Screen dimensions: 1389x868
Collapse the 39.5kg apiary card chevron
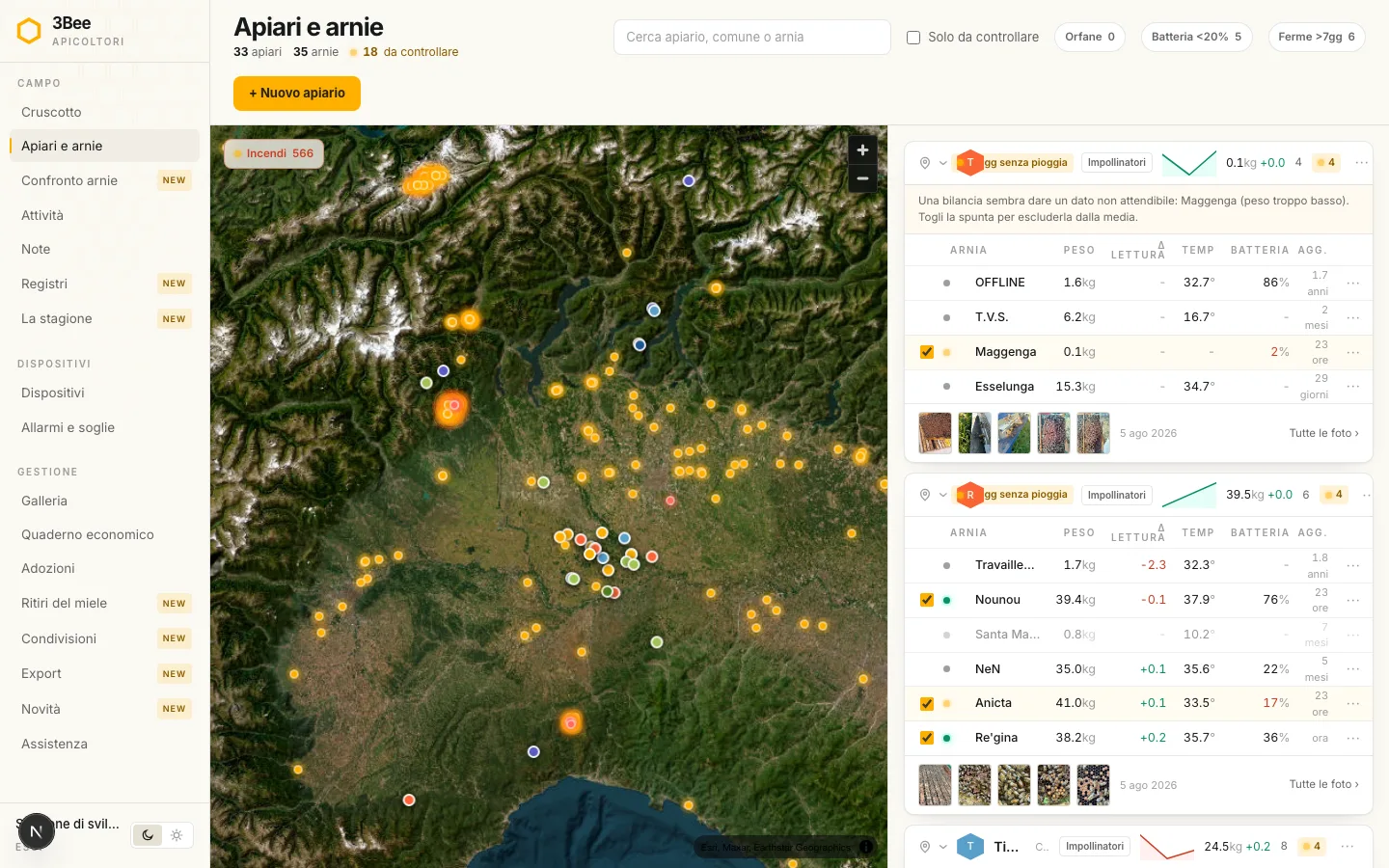[943, 495]
